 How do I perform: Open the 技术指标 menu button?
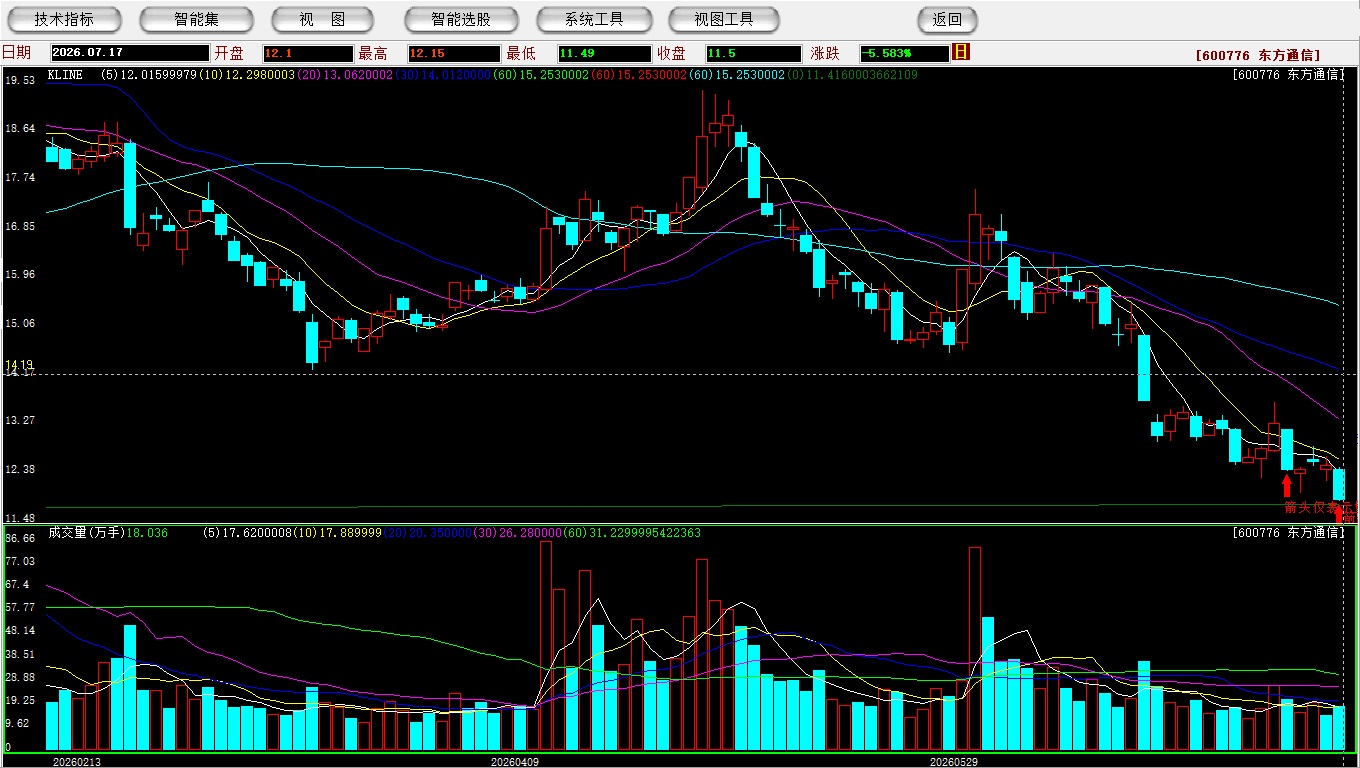pos(64,19)
